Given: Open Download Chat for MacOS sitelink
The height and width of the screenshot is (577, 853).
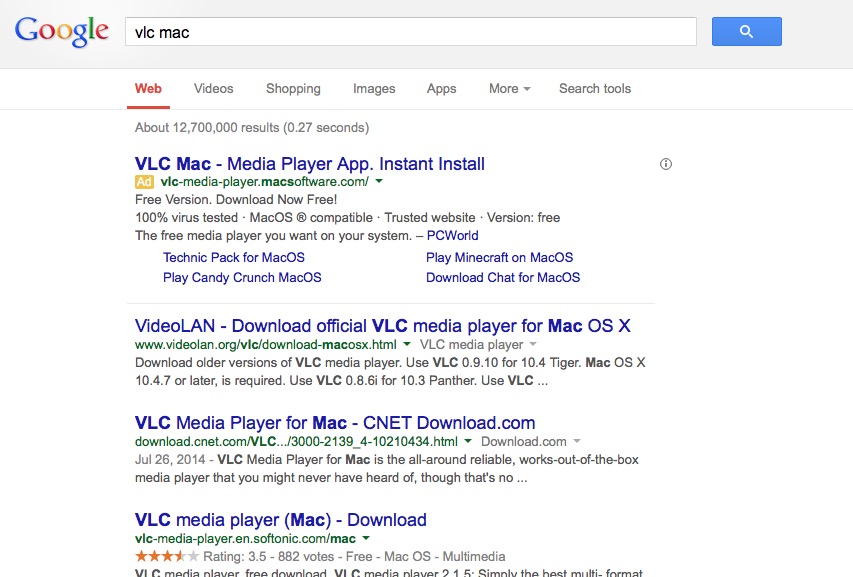Looking at the screenshot, I should click(503, 277).
